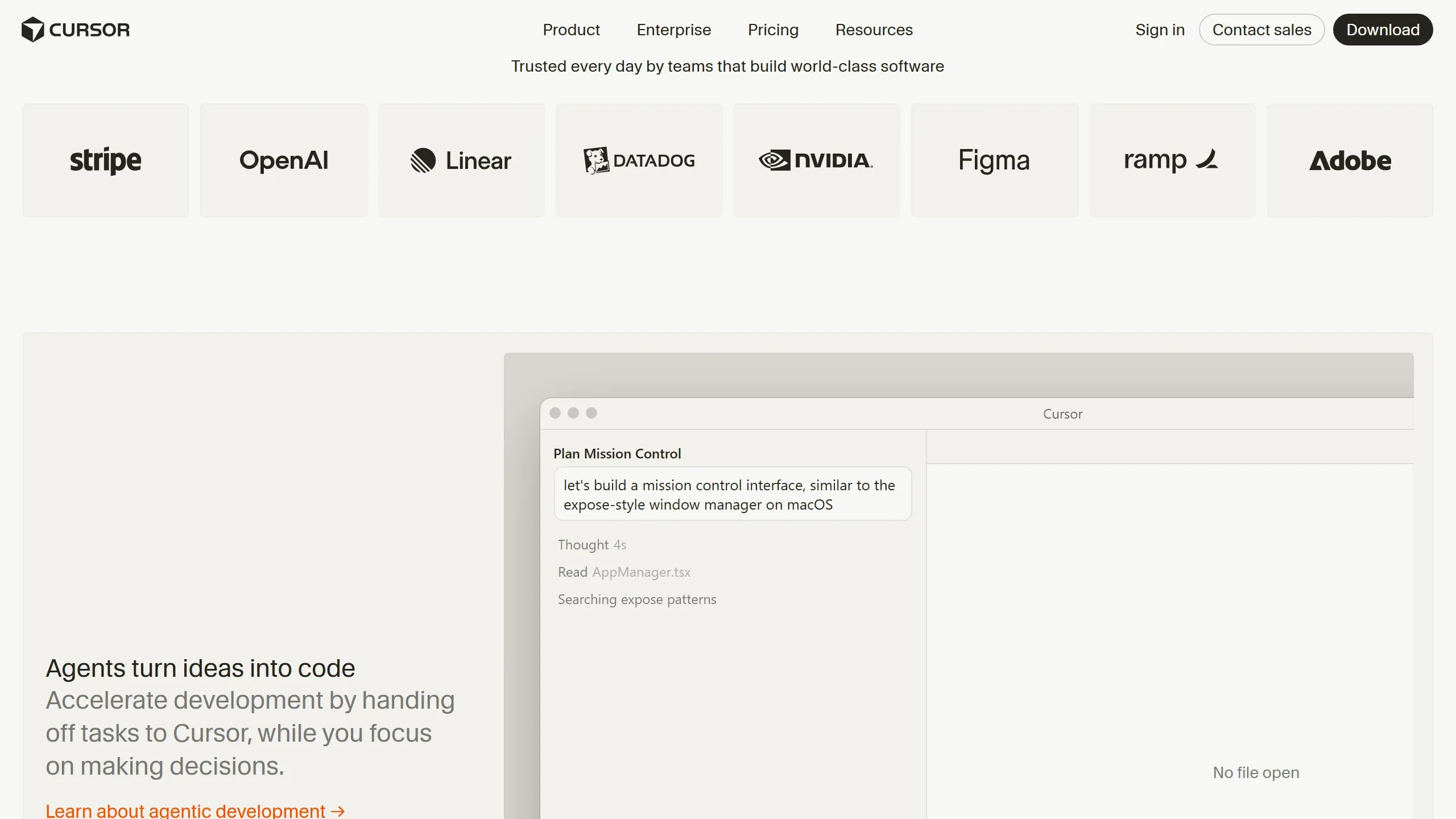Click the Cursor window title text
Viewport: 1456px width, 819px height.
pyautogui.click(x=1062, y=414)
